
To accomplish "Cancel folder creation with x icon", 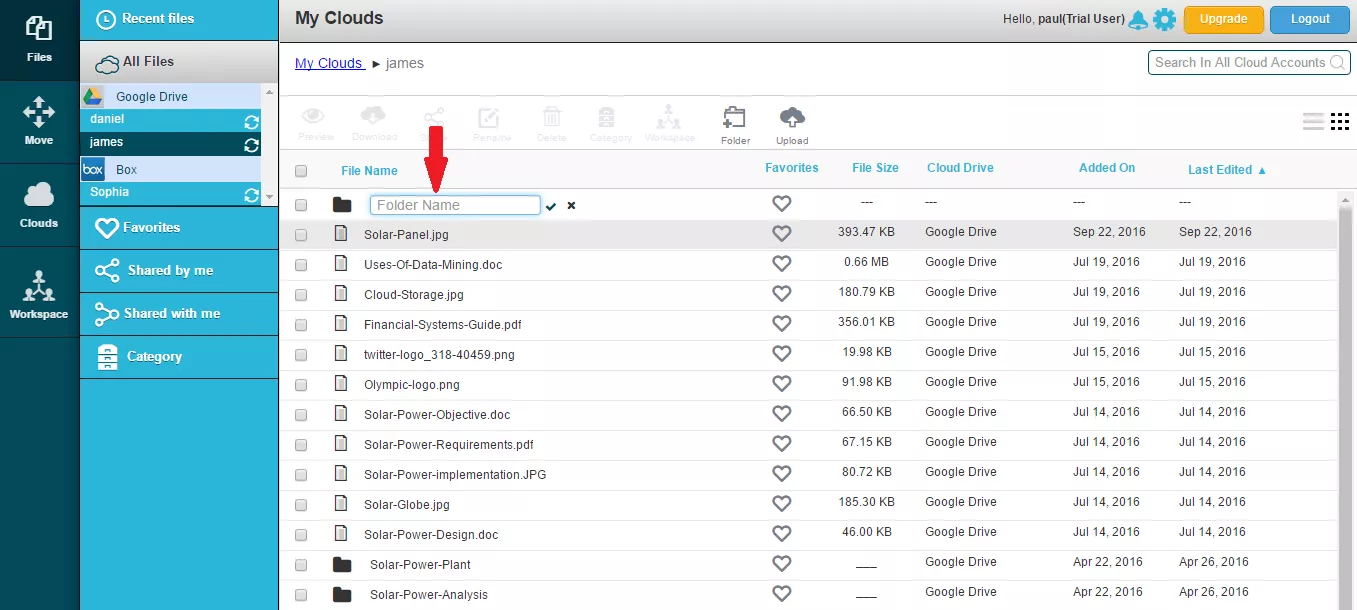I will (x=572, y=206).
